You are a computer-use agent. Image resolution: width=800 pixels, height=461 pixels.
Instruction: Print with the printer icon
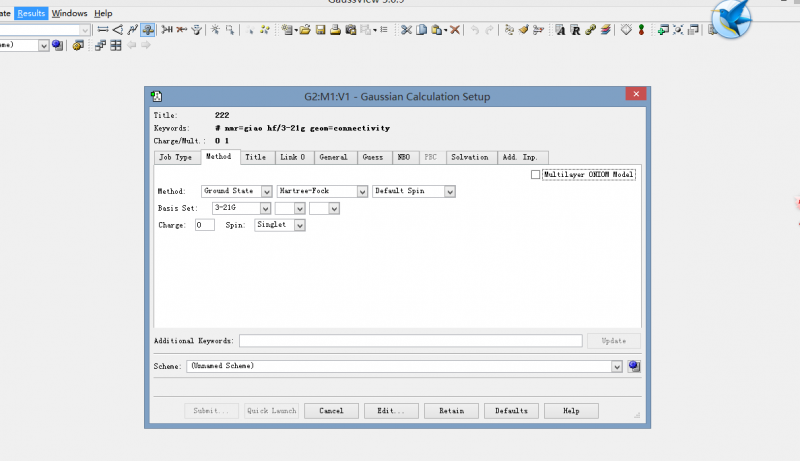tap(335, 30)
